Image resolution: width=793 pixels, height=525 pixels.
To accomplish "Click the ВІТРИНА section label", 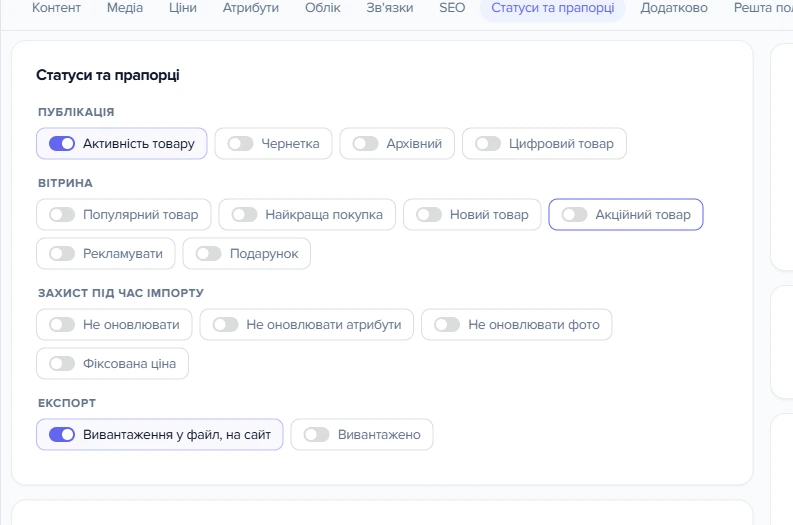I will pos(65,183).
